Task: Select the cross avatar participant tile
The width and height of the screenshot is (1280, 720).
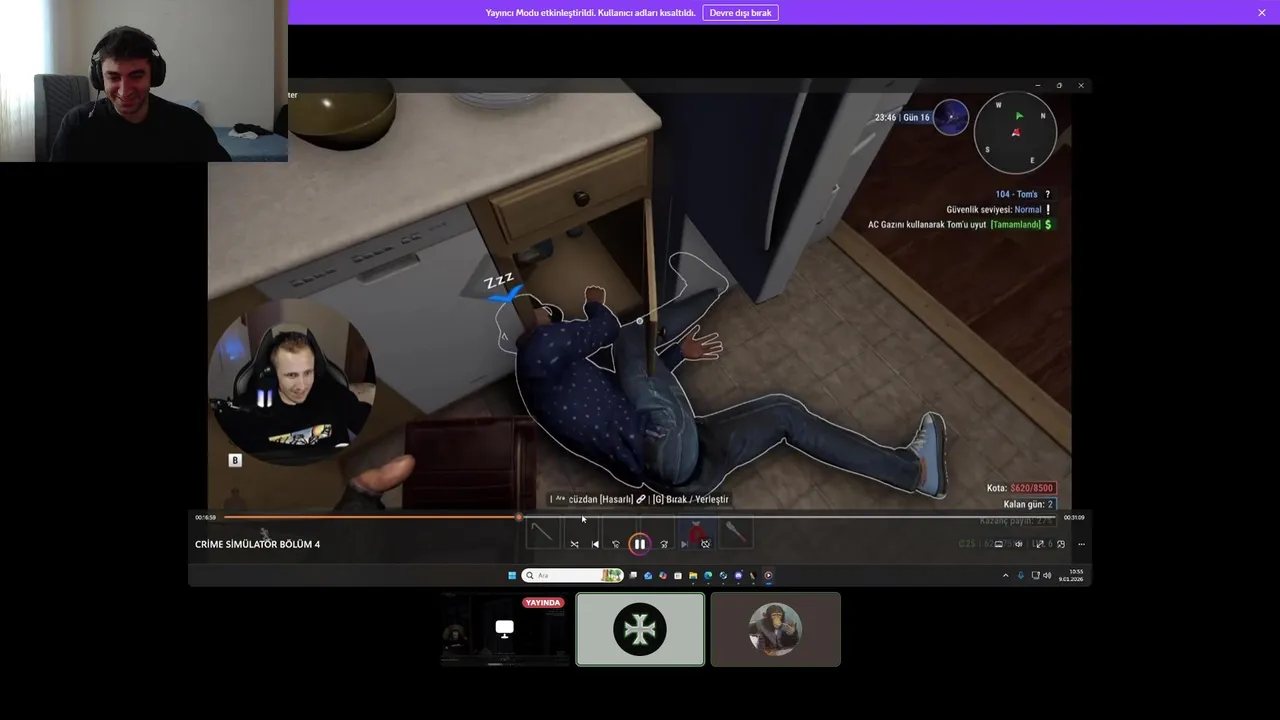Action: click(640, 629)
